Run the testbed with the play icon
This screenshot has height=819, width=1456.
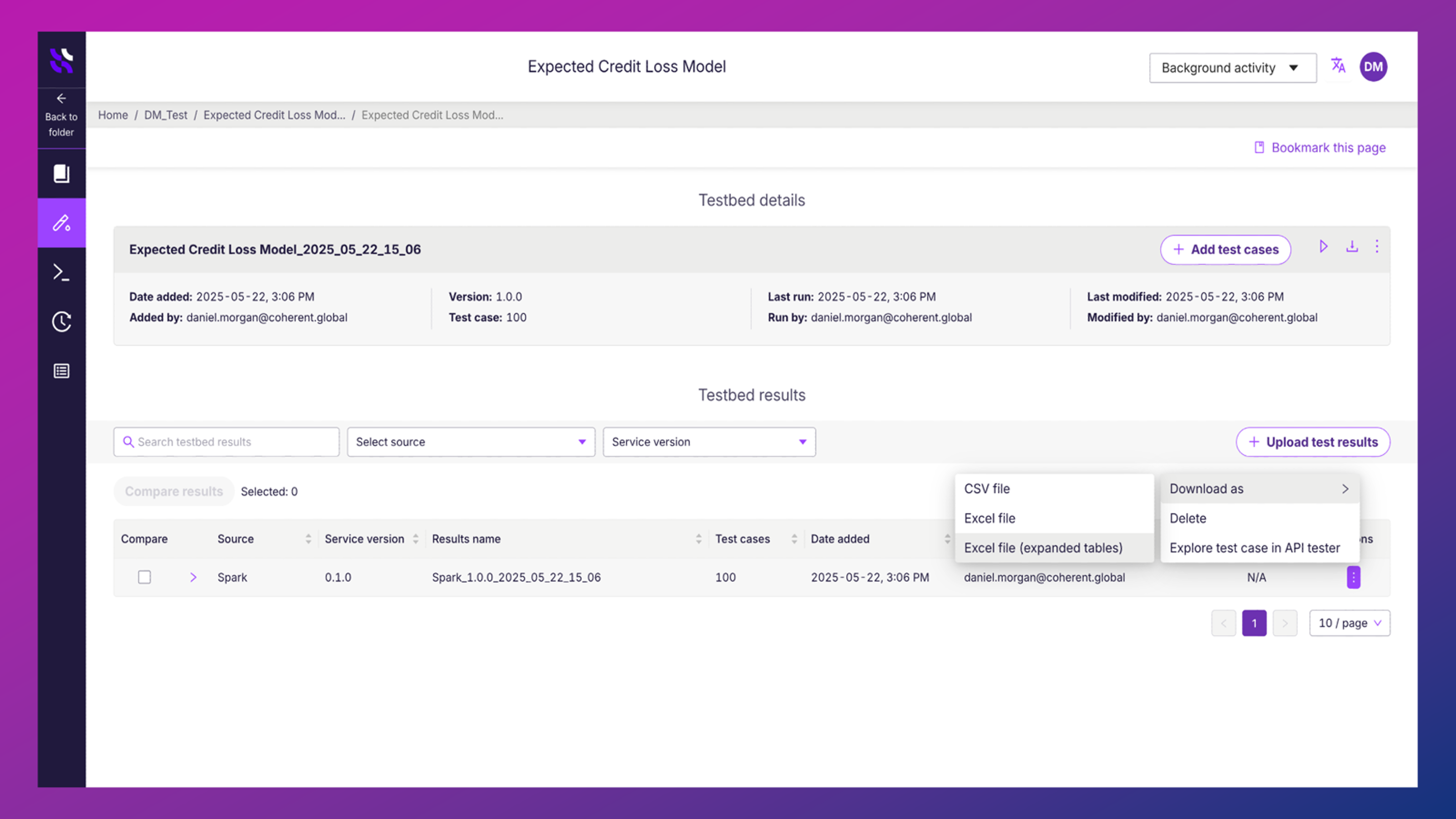[1324, 247]
